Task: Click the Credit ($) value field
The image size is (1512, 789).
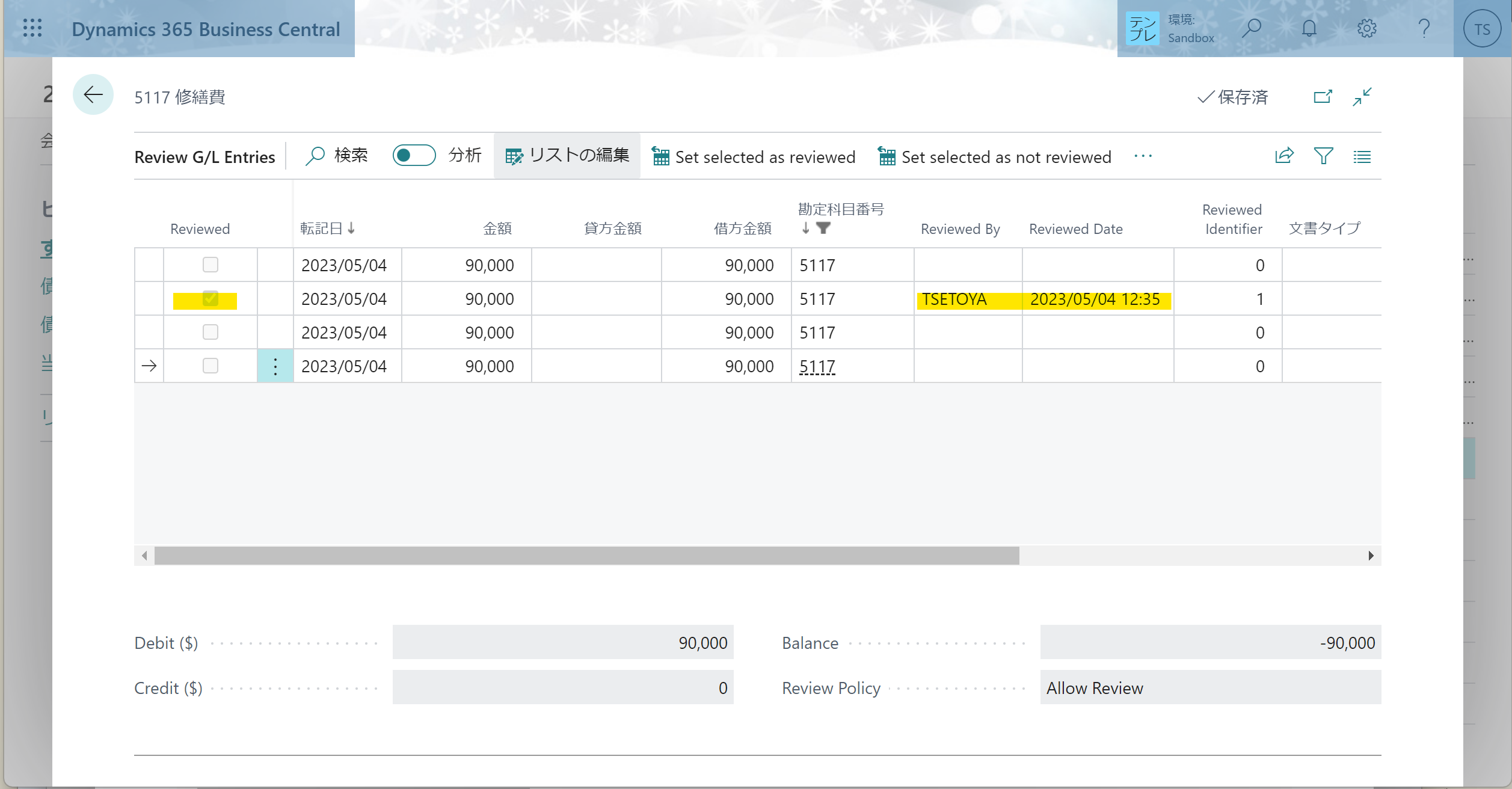Action: 563,687
